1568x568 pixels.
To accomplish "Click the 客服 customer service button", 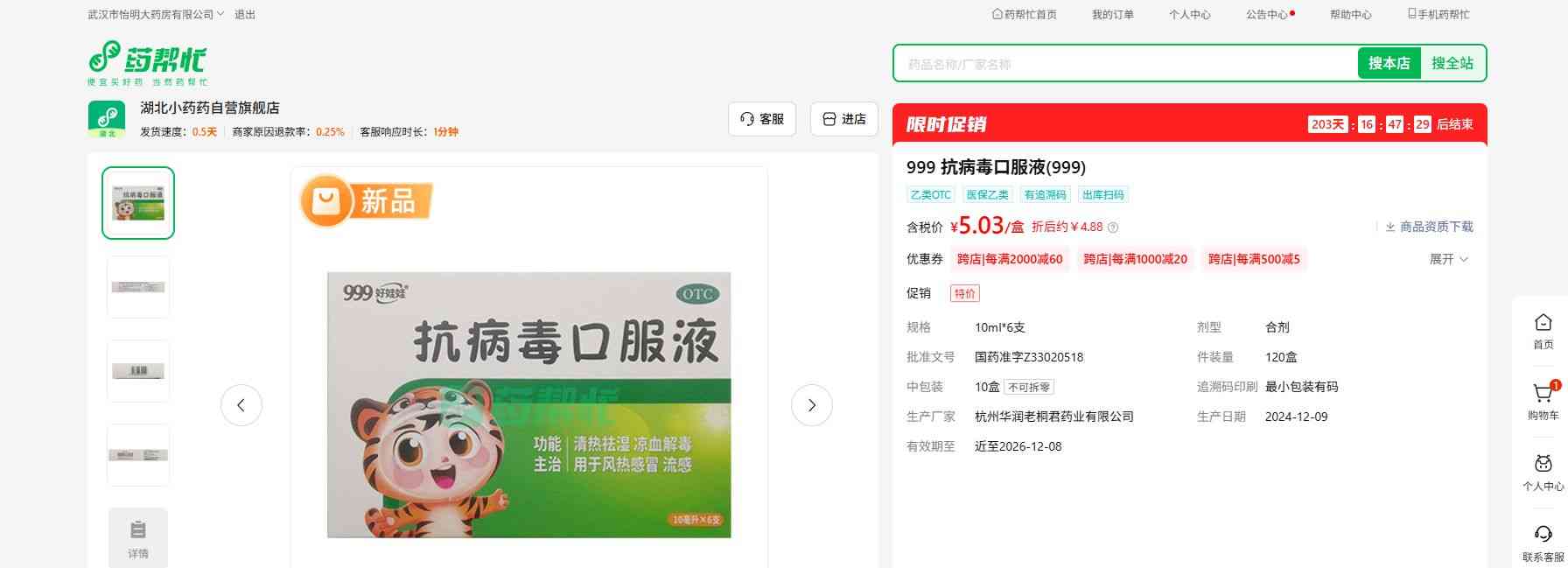I will pyautogui.click(x=761, y=119).
